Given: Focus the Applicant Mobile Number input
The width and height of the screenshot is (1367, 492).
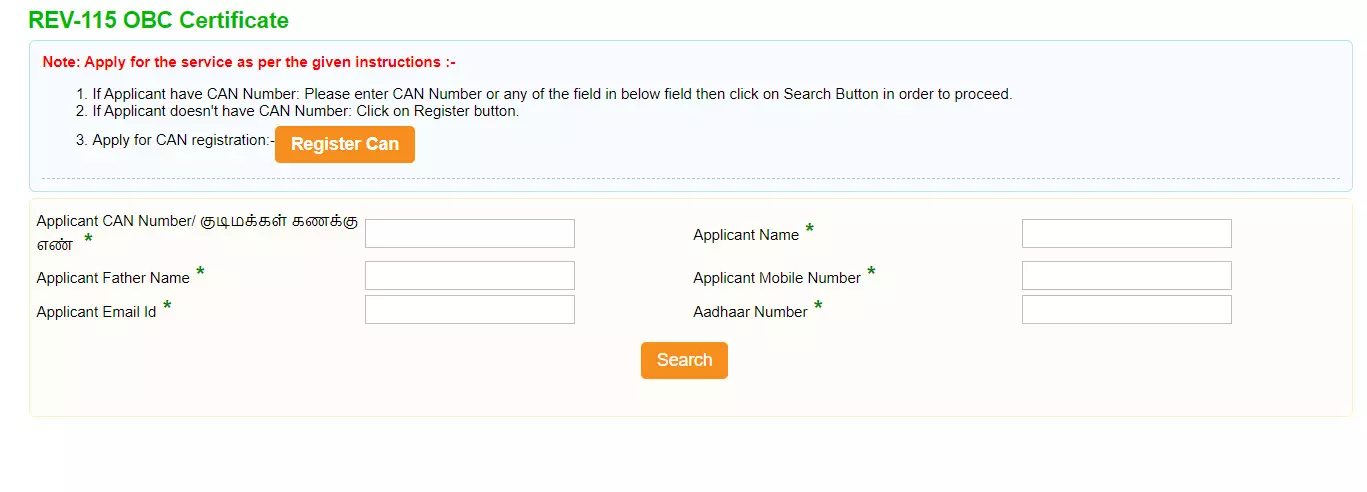Looking at the screenshot, I should coord(1126,276).
